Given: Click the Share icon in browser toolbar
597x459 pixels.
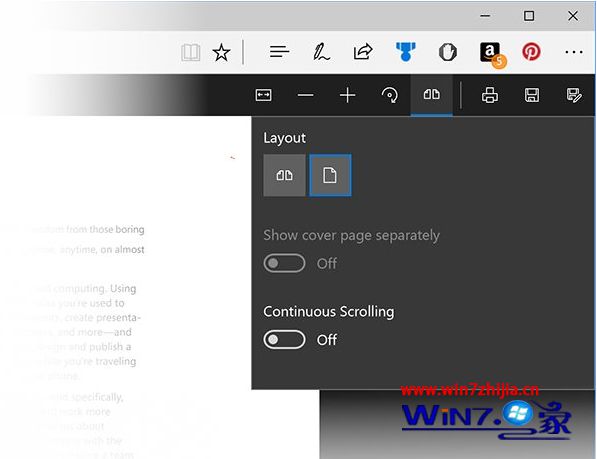Looking at the screenshot, I should (x=363, y=52).
